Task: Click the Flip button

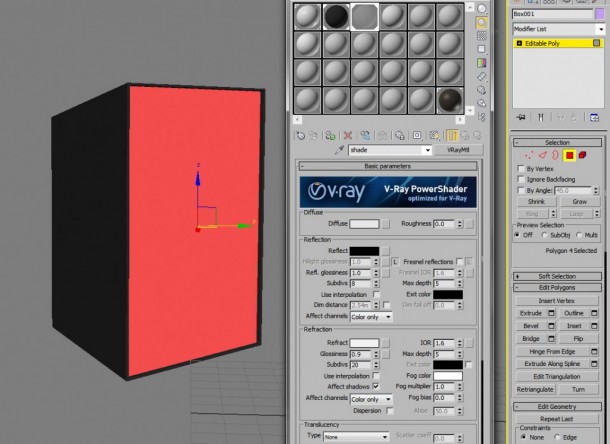Action: 578,339
